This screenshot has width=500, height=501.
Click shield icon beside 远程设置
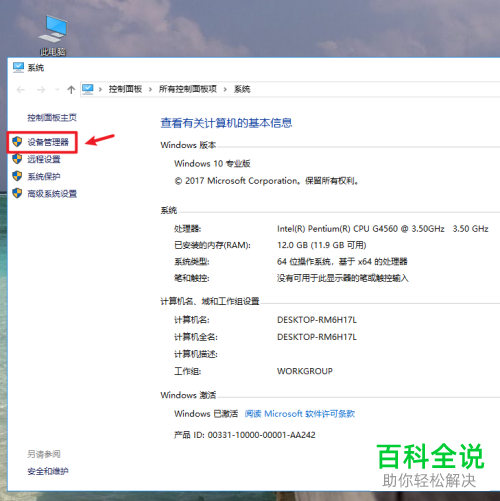17,159
